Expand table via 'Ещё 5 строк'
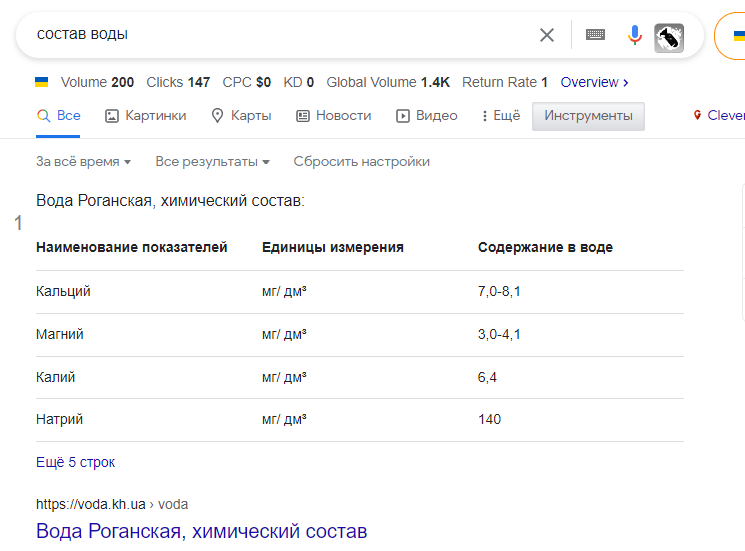This screenshot has height=551, width=745. pos(76,463)
